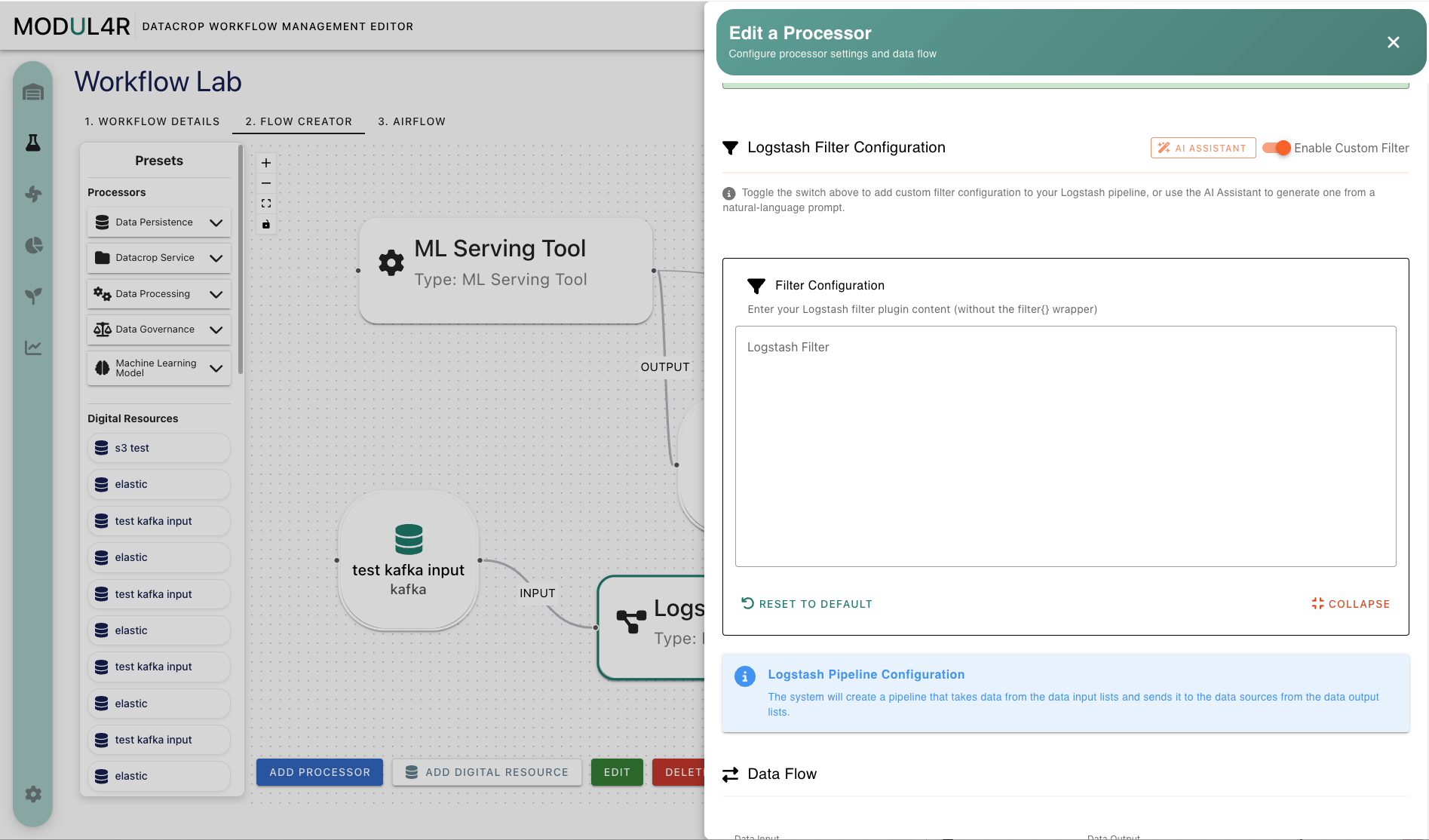The width and height of the screenshot is (1429, 840).
Task: Expand the Data Governance processors group
Action: (x=159, y=330)
